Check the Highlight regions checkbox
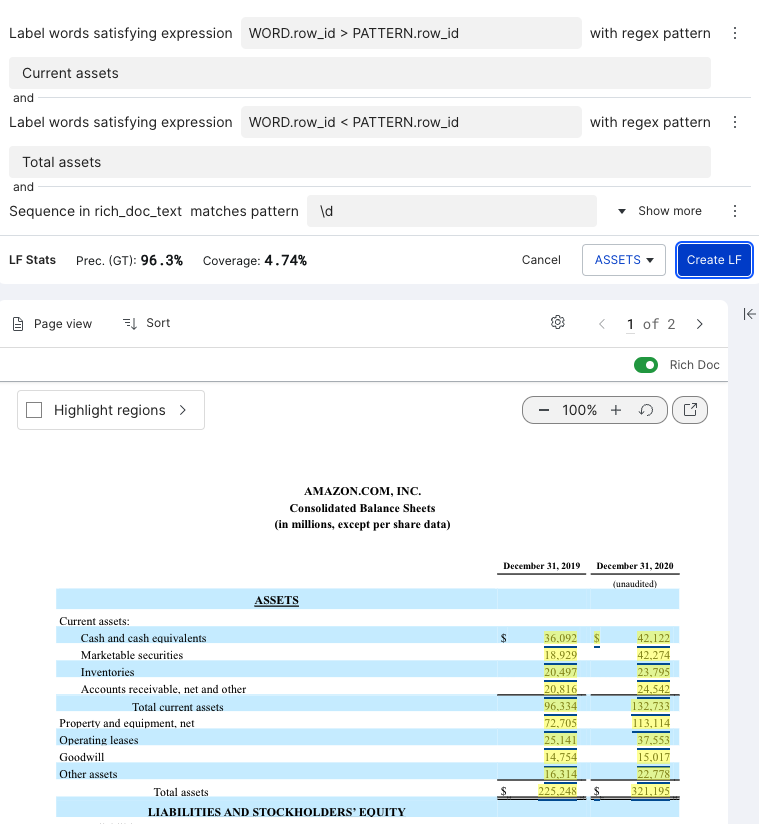 coord(34,410)
